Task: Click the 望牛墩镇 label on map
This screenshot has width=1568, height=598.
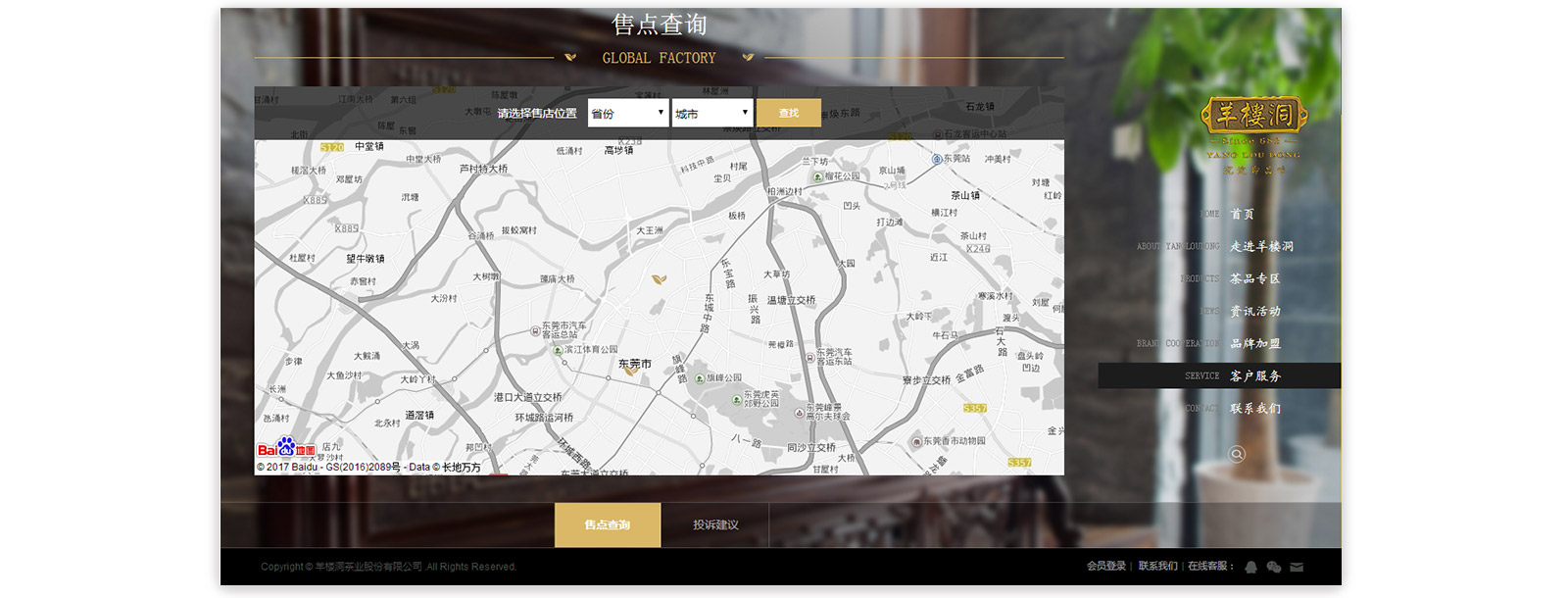Action: coord(366,259)
